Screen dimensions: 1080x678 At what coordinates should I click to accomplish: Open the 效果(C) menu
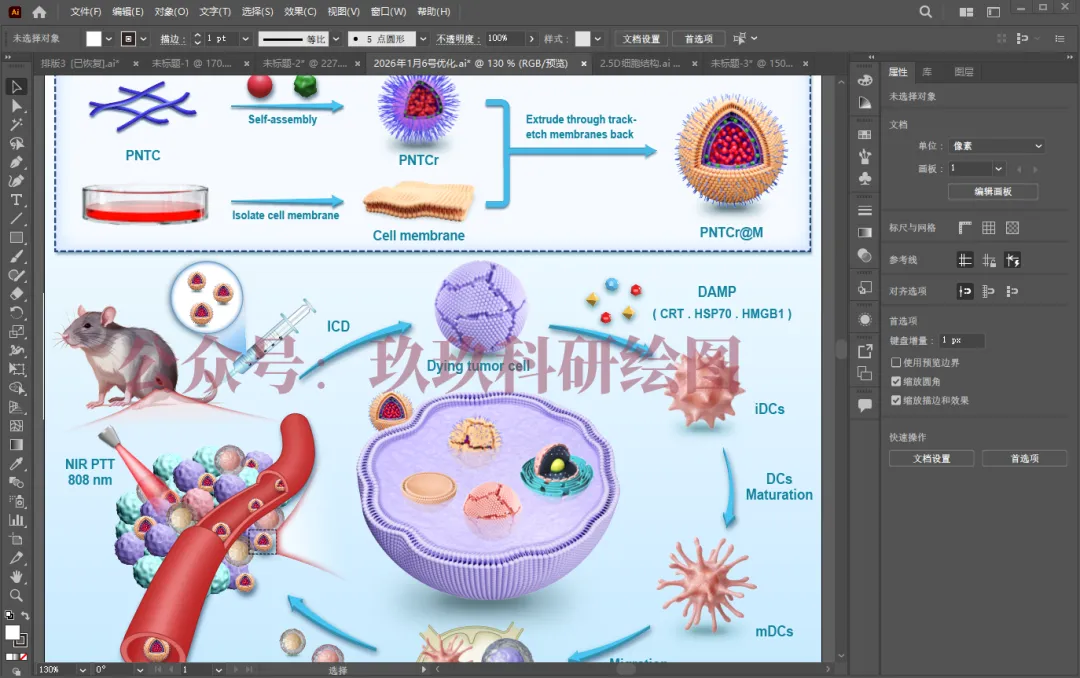[300, 12]
